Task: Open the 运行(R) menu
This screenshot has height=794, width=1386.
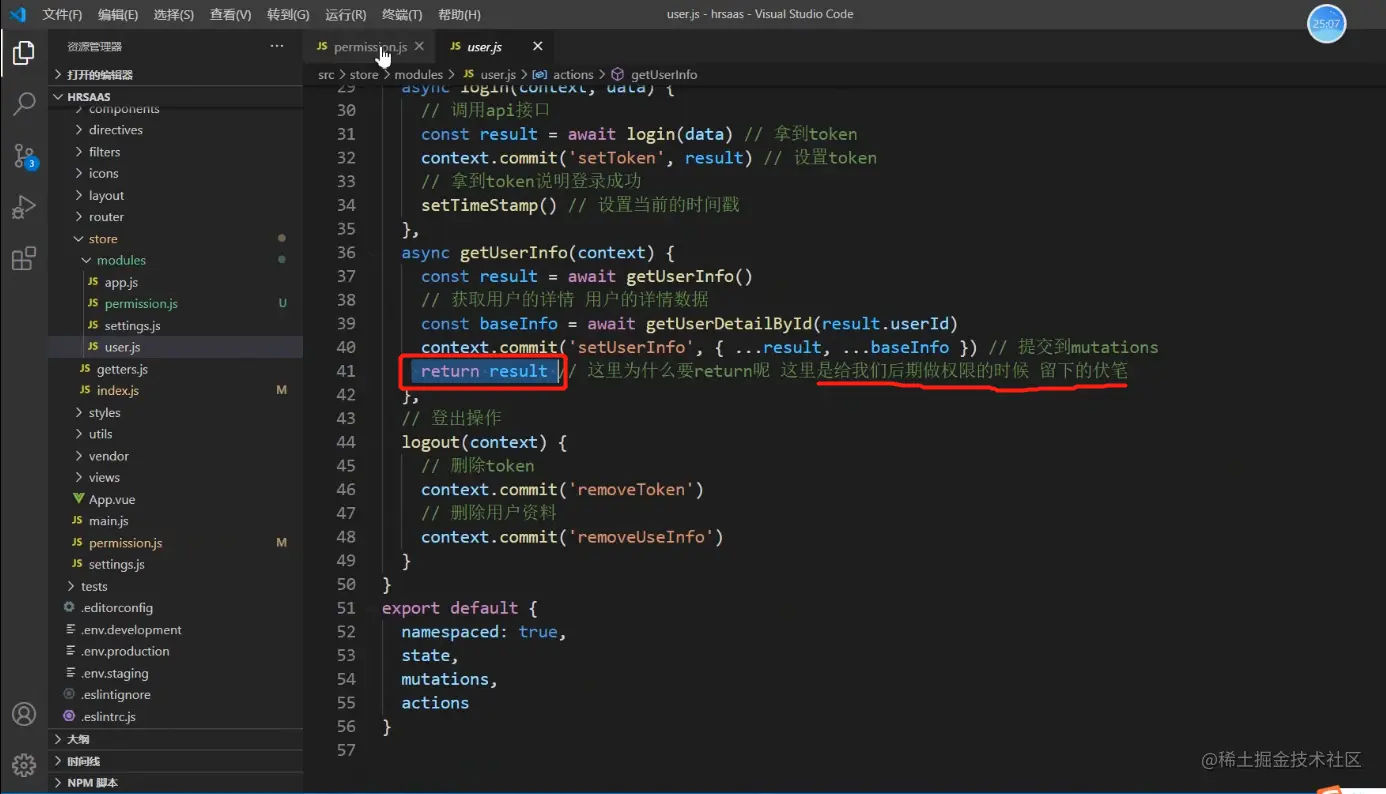Action: [346, 15]
